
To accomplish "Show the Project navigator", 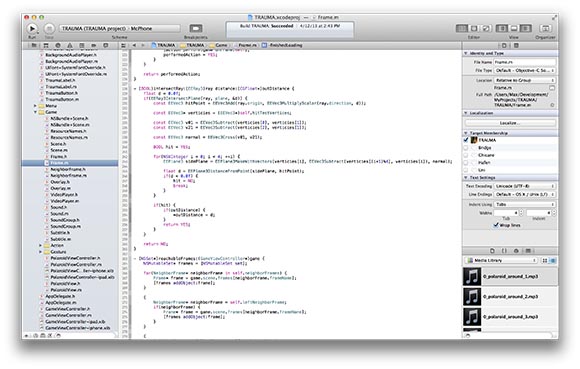I will click(x=34, y=45).
